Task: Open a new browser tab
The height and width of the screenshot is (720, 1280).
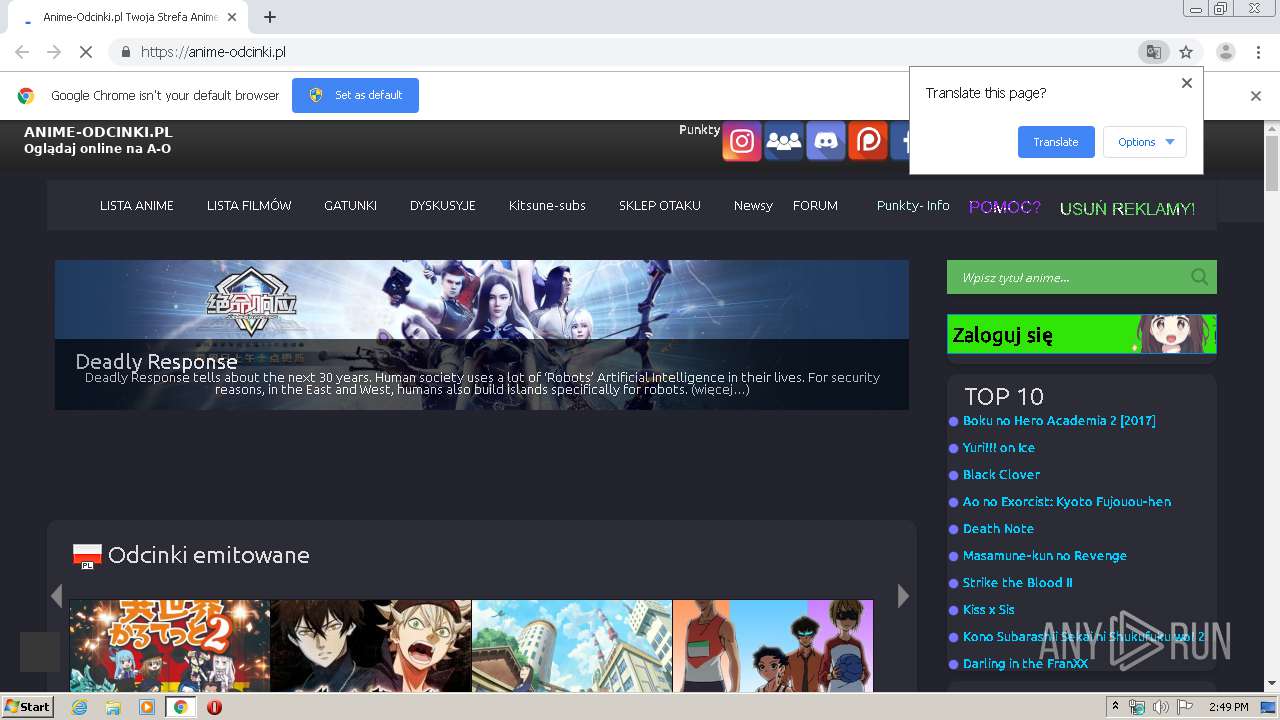Action: pyautogui.click(x=270, y=17)
